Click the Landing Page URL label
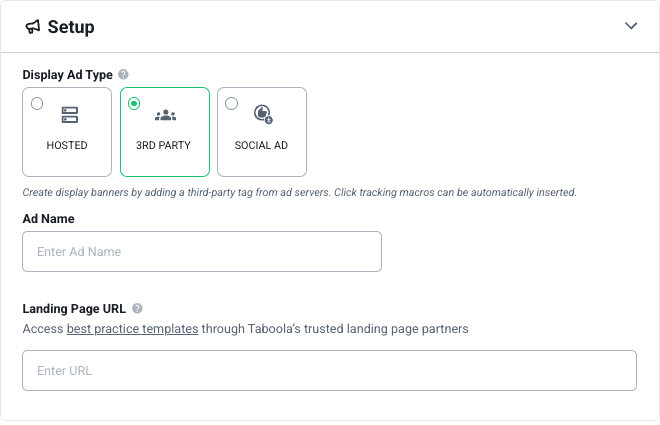This screenshot has height=425, width=660. pyautogui.click(x=74, y=309)
